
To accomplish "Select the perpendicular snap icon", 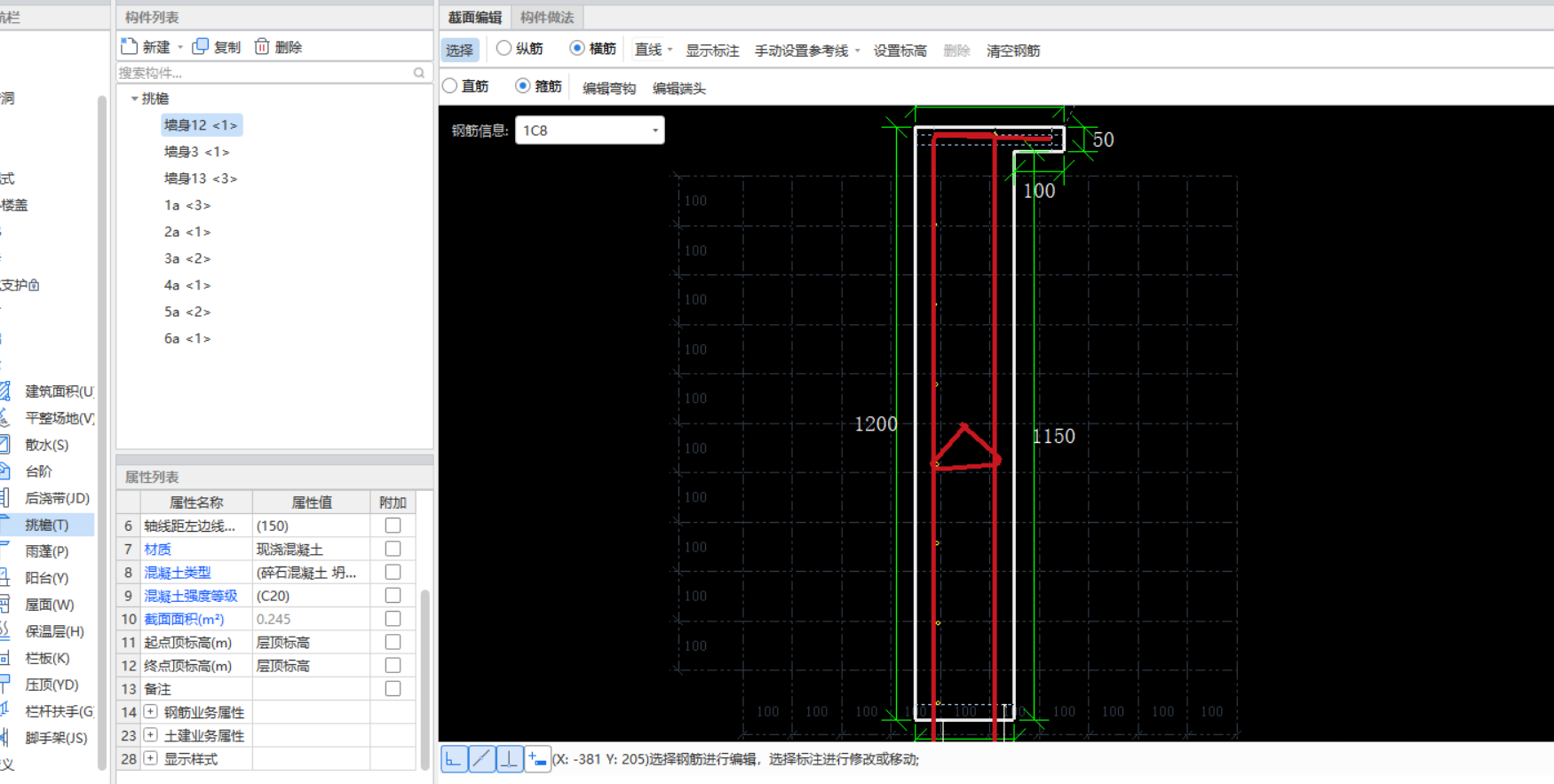I will click(509, 759).
